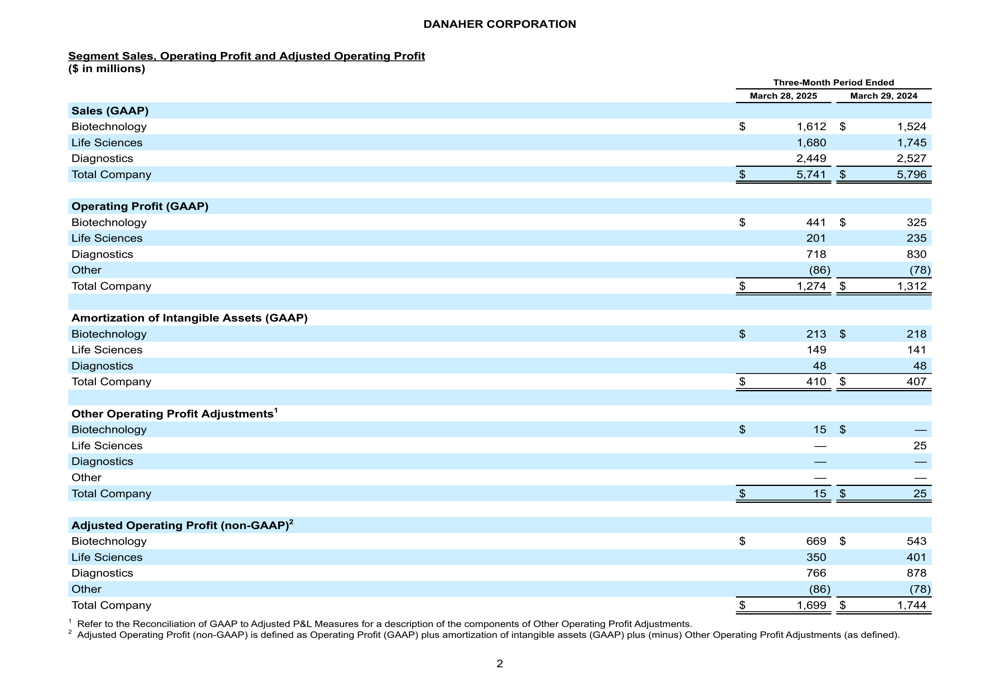Click the DANAHER CORPORATION title

click(499, 24)
